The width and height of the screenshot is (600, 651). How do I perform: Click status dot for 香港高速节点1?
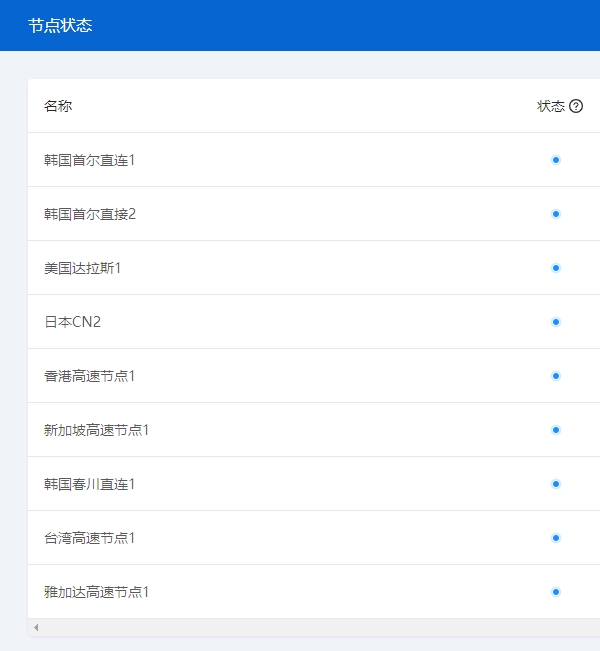(556, 376)
